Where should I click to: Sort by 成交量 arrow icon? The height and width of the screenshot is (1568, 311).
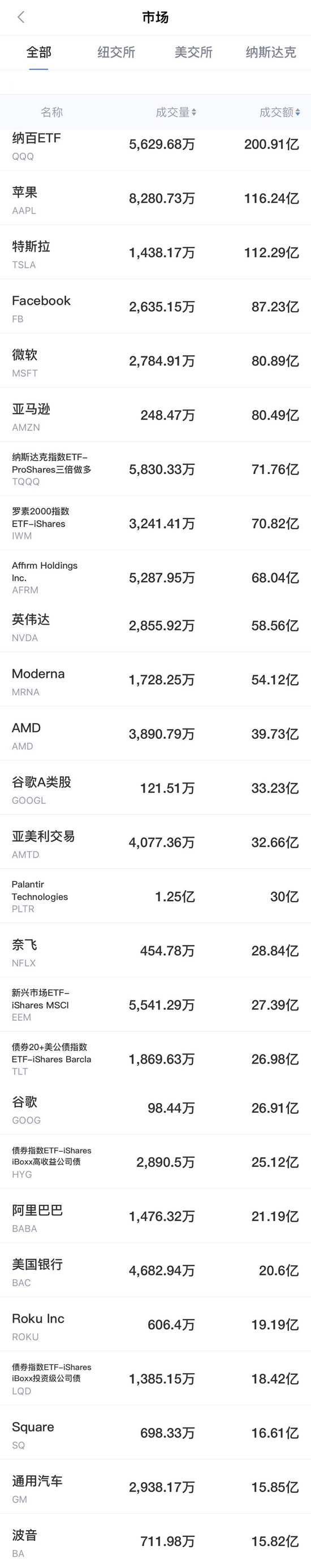coord(193,112)
